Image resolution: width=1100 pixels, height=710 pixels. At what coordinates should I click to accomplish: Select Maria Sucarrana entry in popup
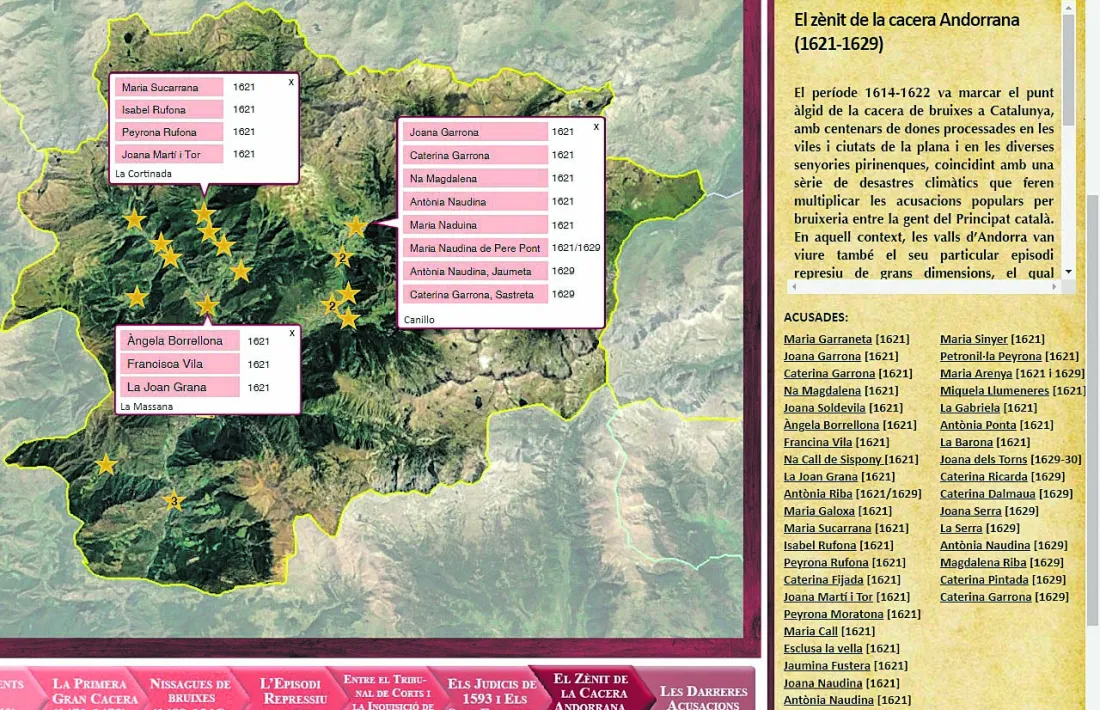169,87
